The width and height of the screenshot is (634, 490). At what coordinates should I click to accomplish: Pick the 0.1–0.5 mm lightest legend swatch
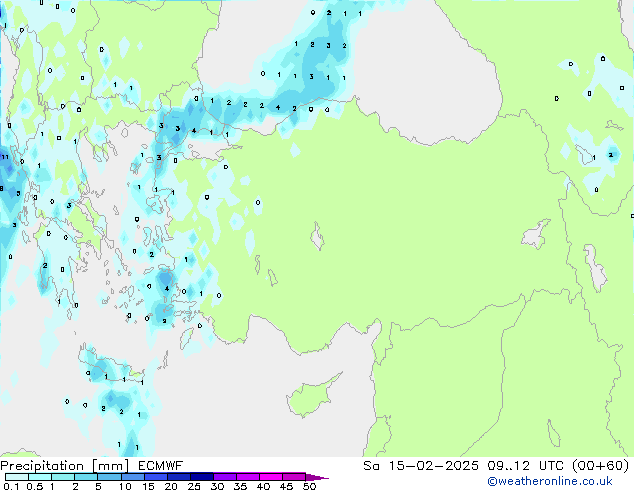(17, 477)
